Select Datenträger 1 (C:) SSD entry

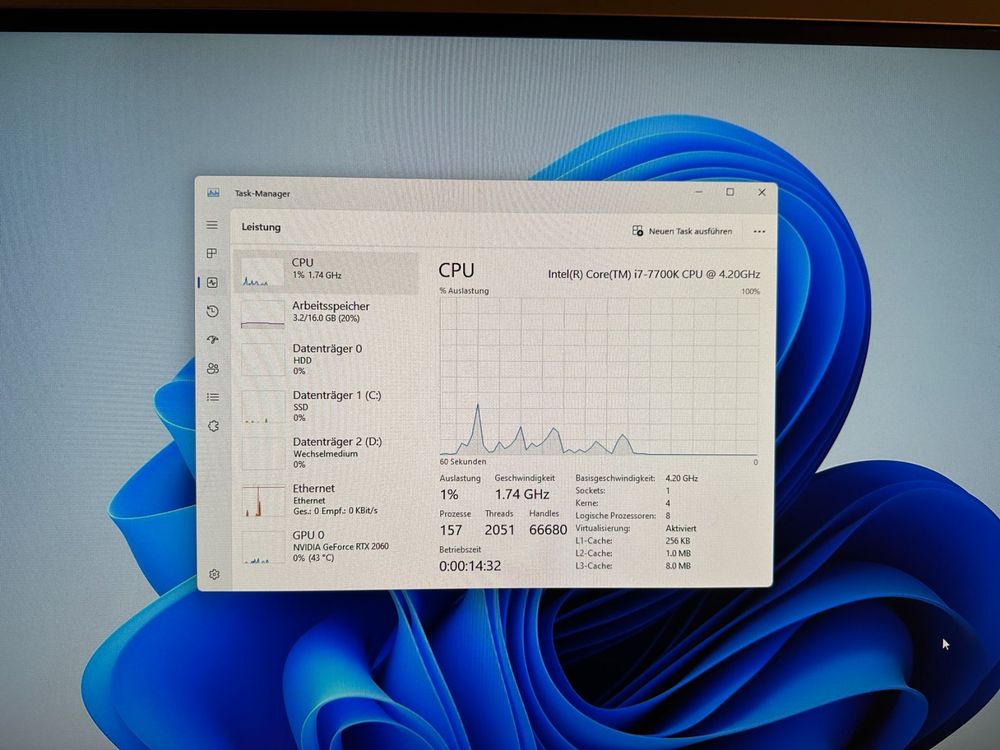coord(327,406)
